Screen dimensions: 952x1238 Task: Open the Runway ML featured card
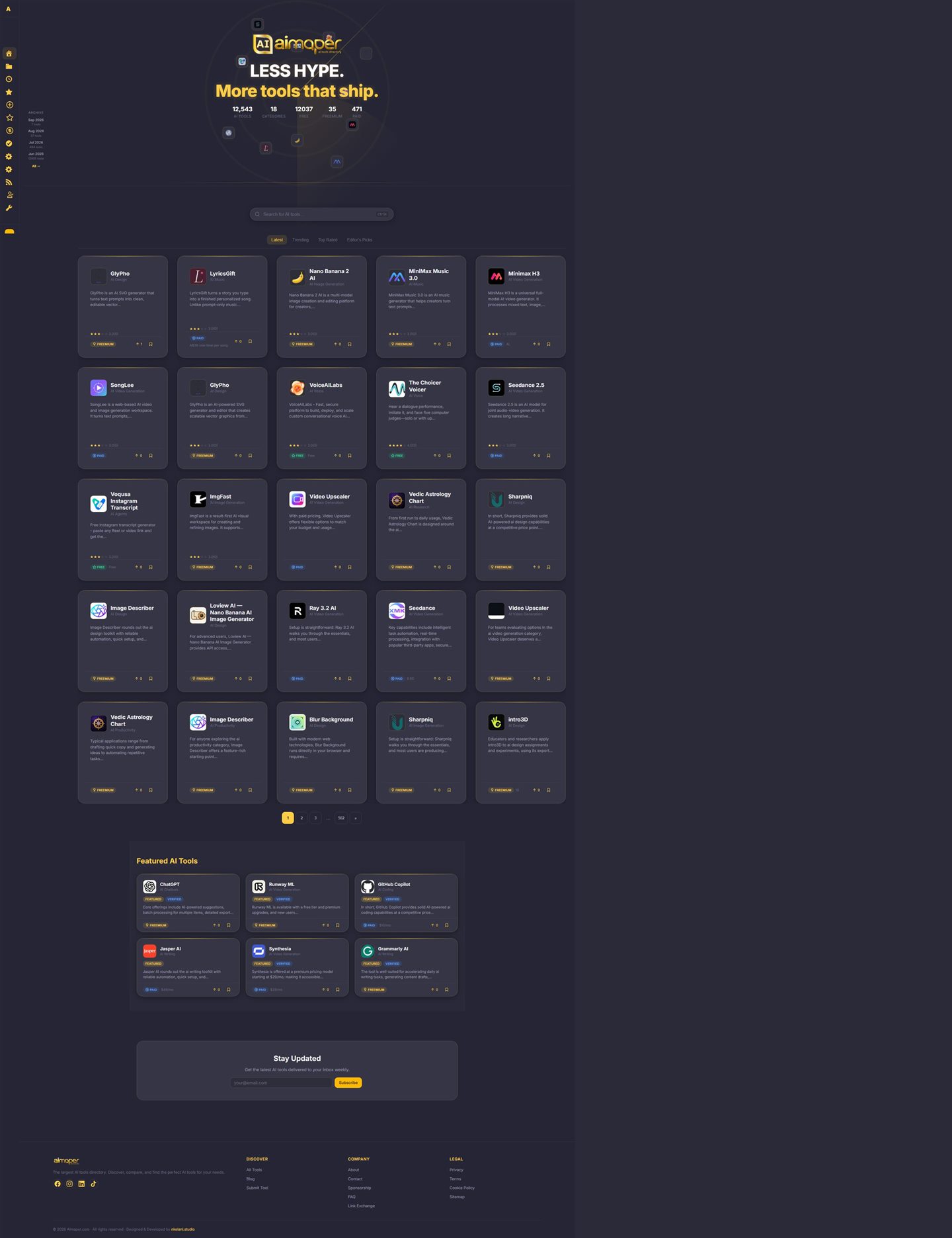pyautogui.click(x=297, y=903)
